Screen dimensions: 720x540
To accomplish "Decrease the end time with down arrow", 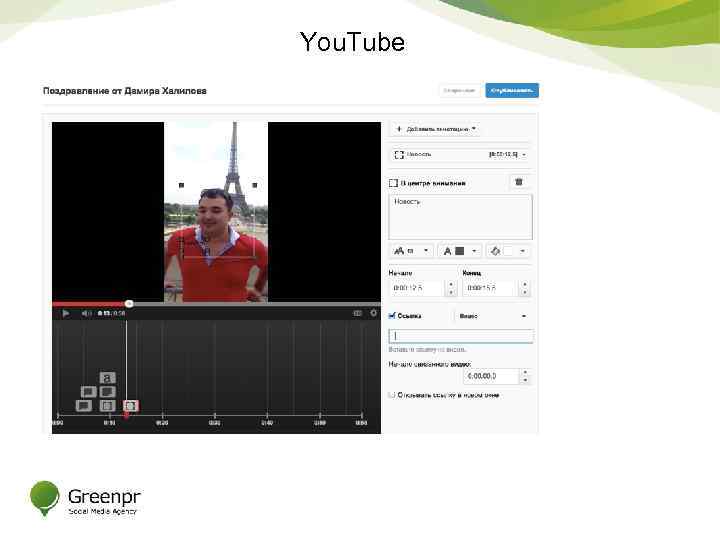I will click(525, 292).
